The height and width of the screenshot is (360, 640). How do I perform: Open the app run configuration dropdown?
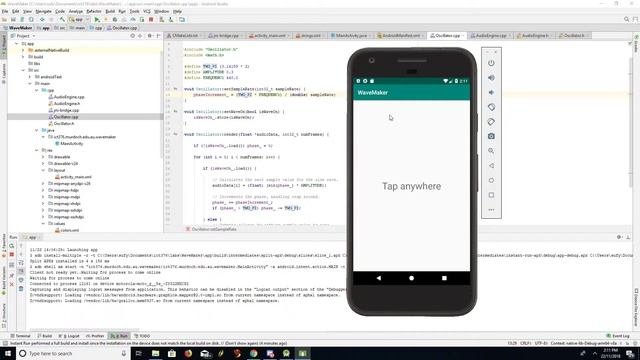78,20
